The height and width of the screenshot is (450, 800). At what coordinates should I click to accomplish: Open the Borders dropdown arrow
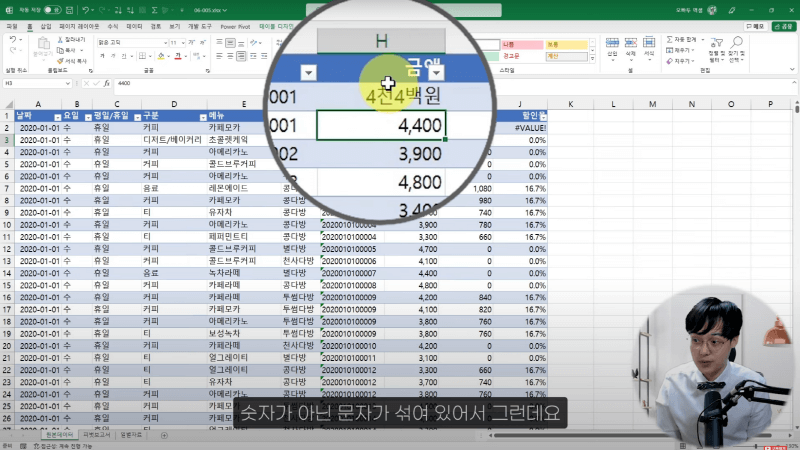[x=149, y=56]
